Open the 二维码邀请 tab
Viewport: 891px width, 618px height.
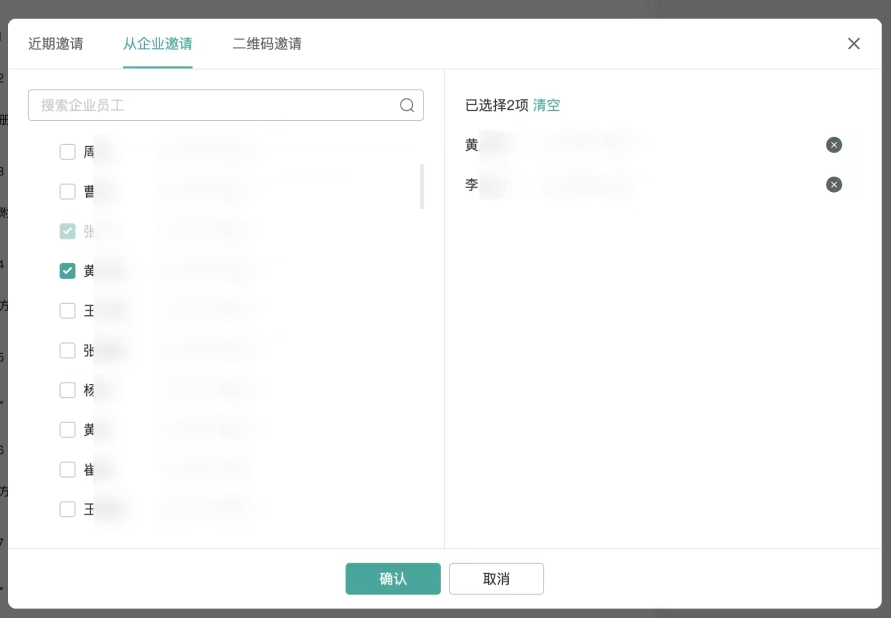coord(267,44)
